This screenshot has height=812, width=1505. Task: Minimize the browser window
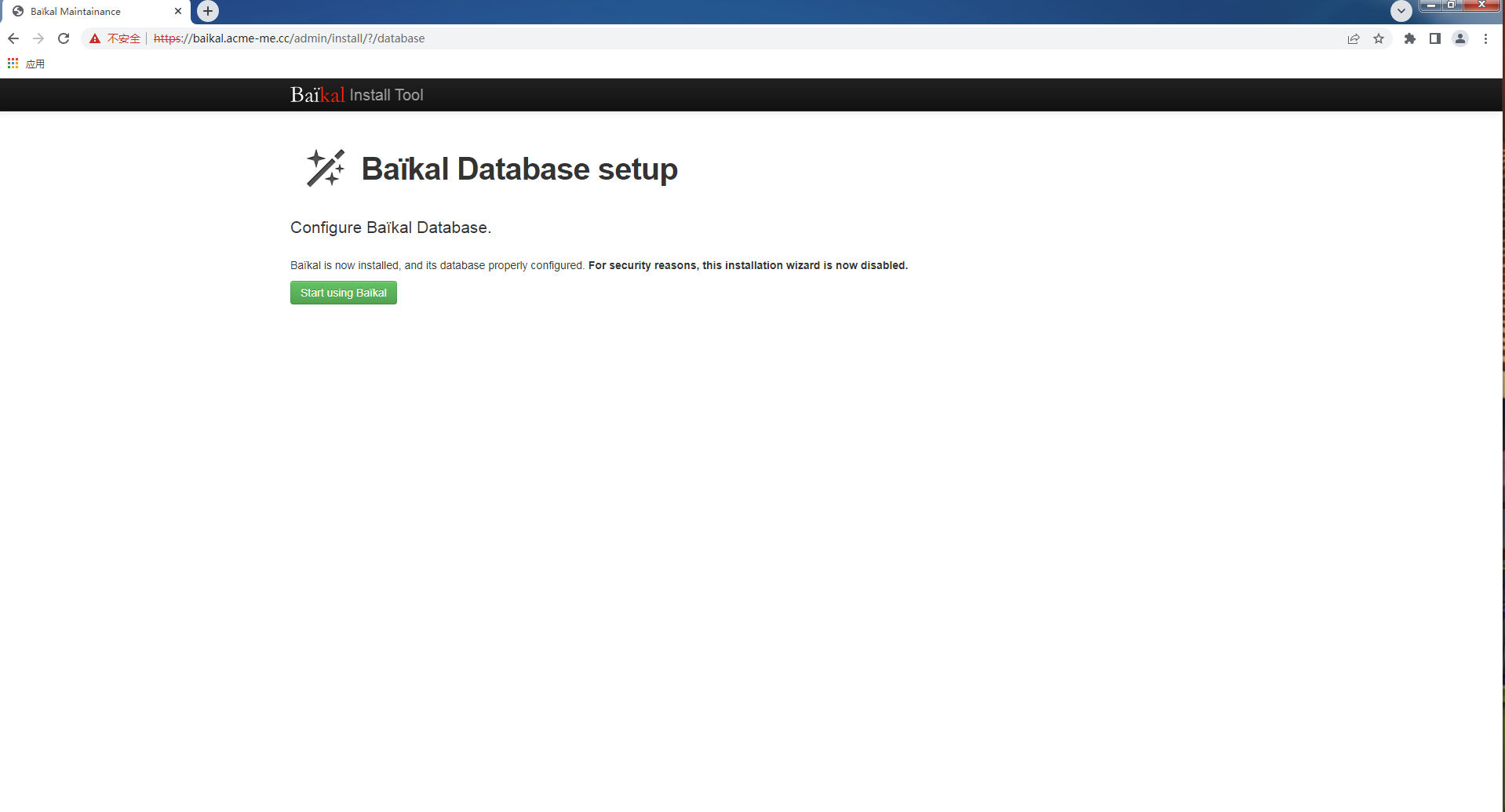point(1431,5)
